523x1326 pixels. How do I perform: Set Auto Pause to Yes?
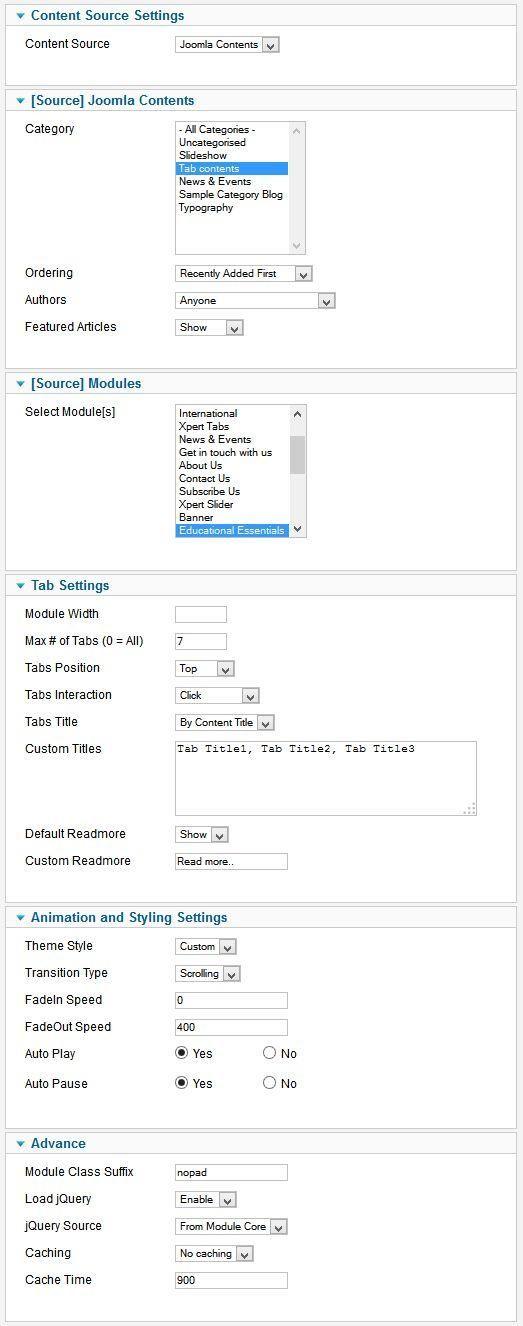click(182, 1084)
